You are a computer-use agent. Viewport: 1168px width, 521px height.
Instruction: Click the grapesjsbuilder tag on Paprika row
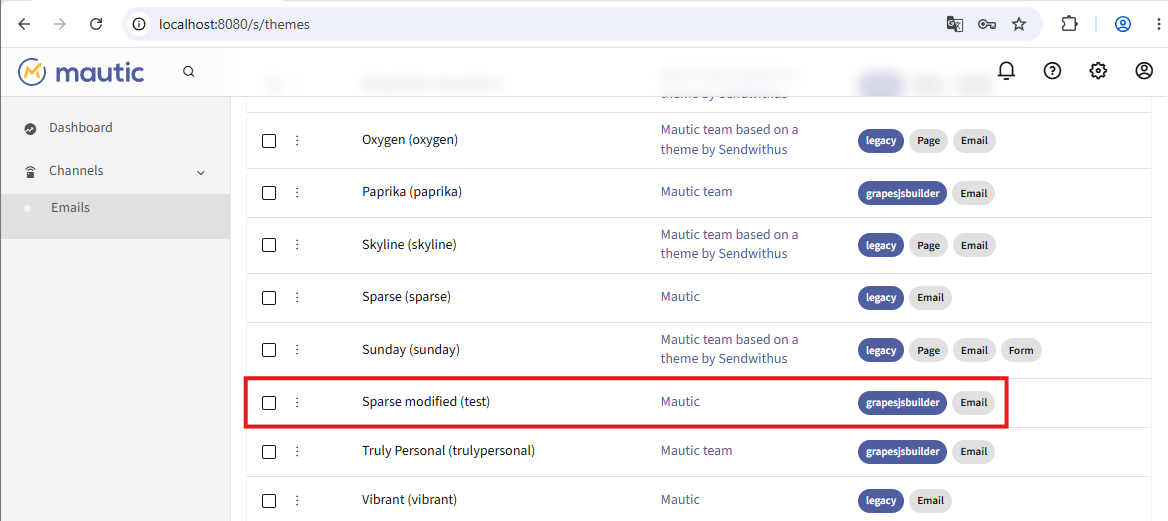click(902, 193)
